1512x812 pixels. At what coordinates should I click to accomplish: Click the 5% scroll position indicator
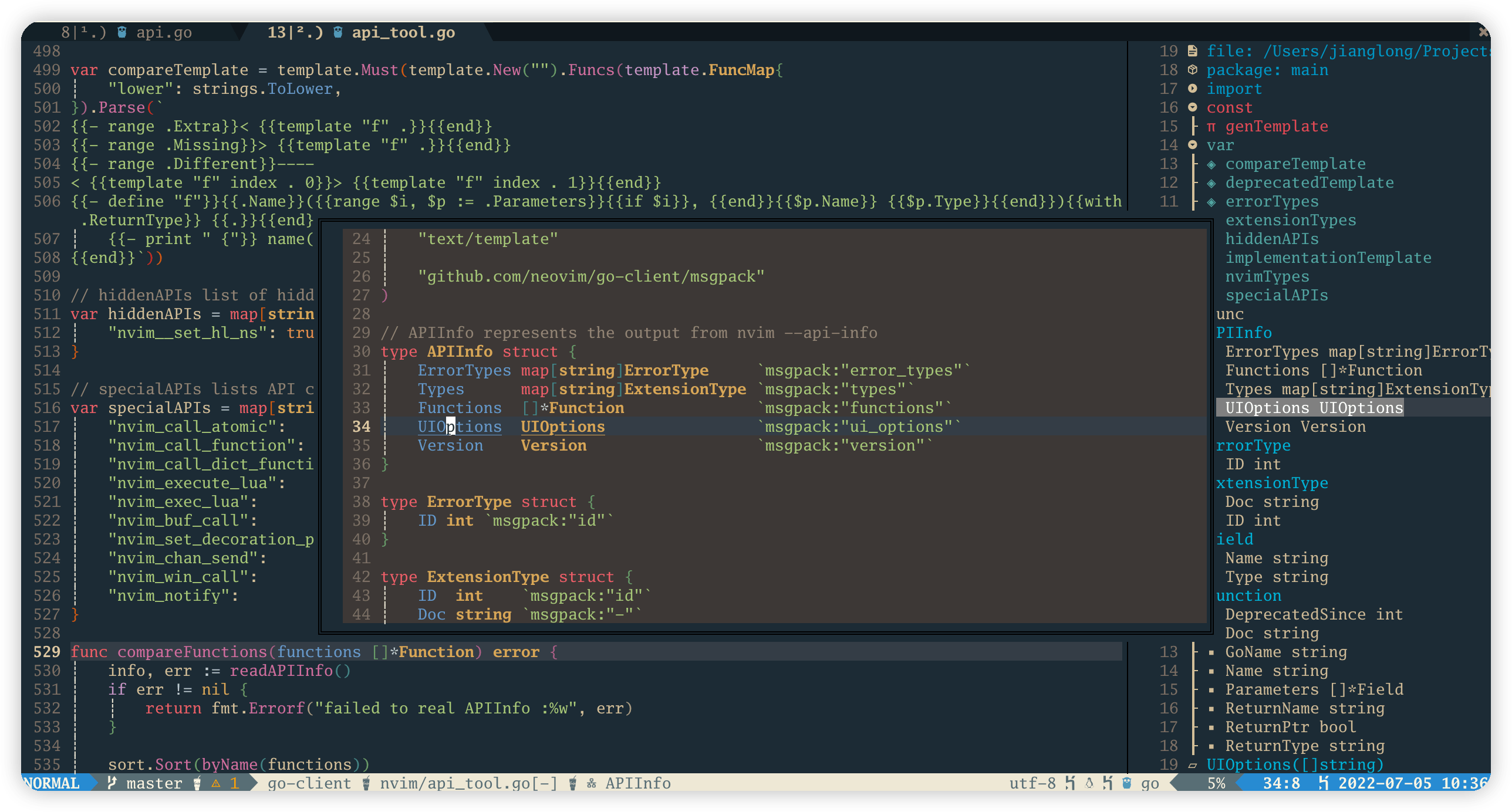pyautogui.click(x=1216, y=783)
